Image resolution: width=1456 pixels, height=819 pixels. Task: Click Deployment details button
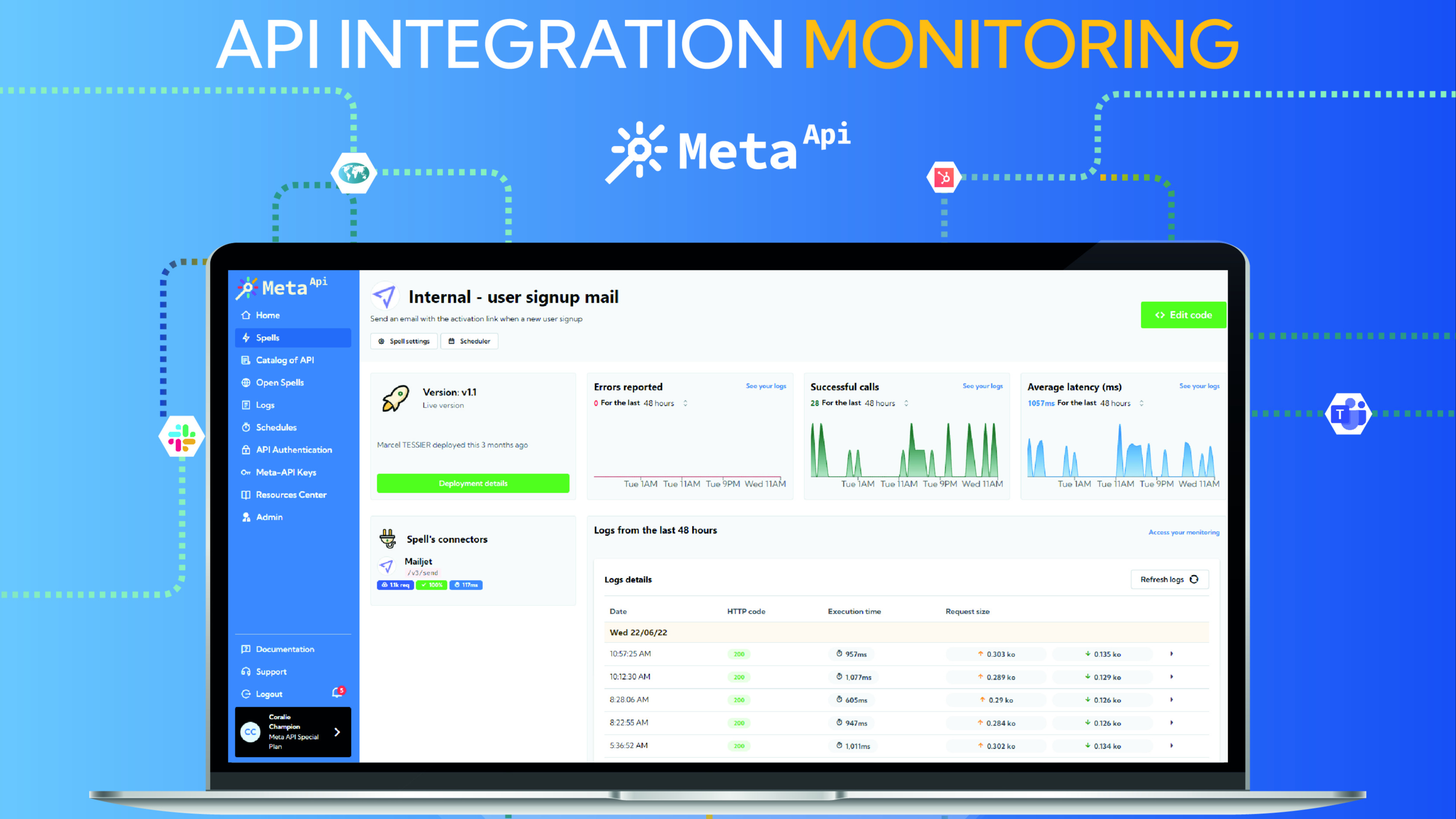pos(473,484)
